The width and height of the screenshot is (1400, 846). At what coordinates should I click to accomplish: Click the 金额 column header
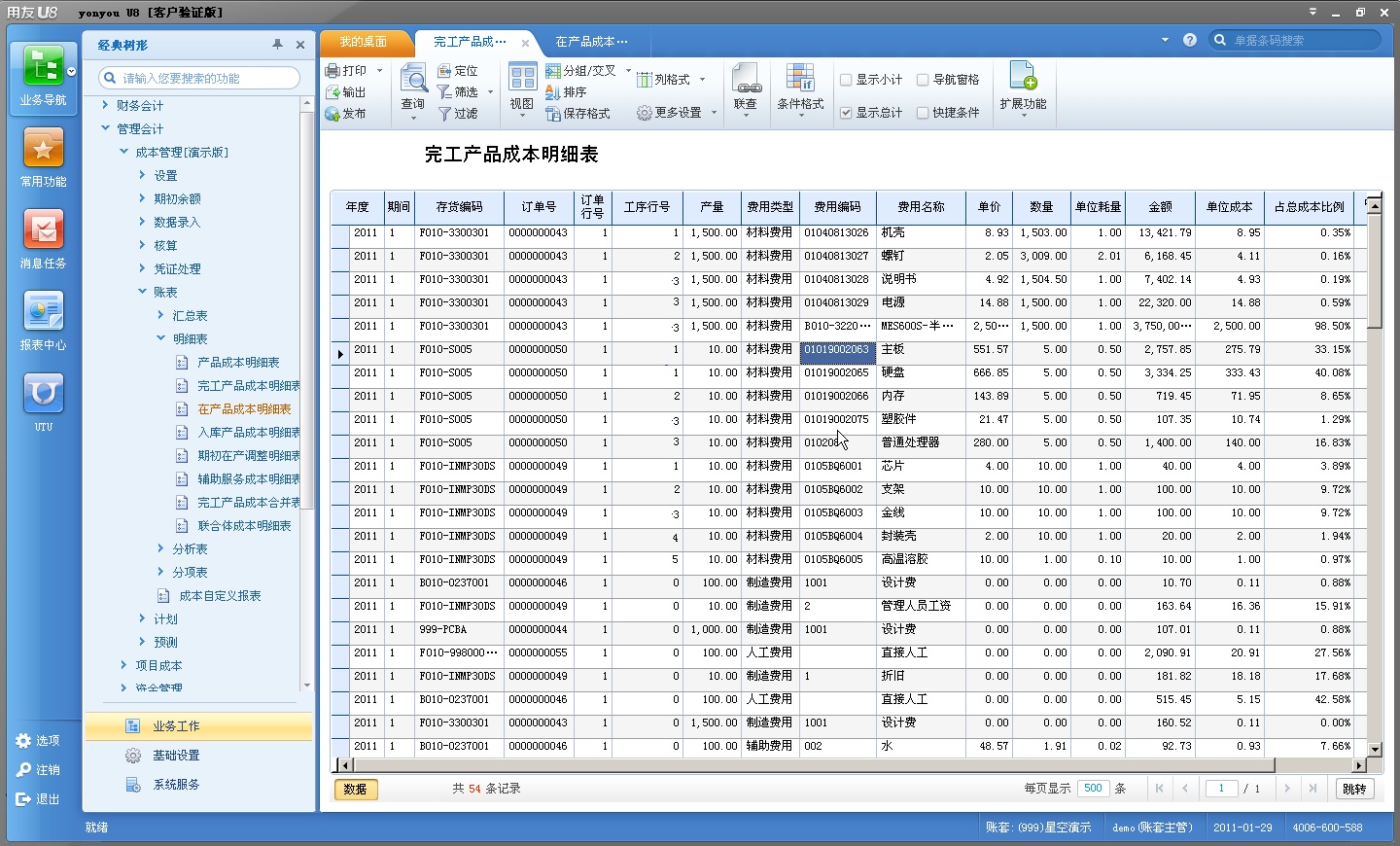(1160, 207)
